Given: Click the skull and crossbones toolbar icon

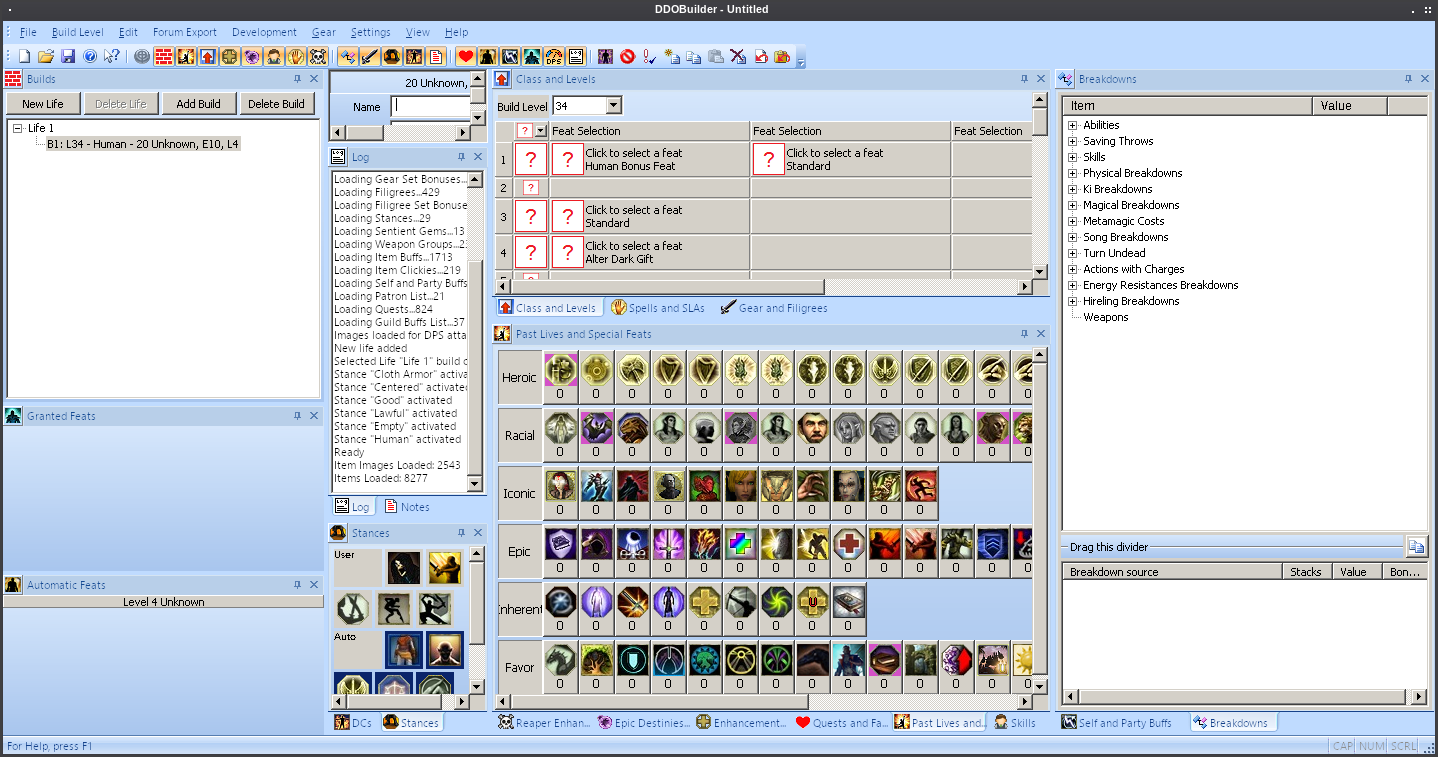Looking at the screenshot, I should coord(318,57).
